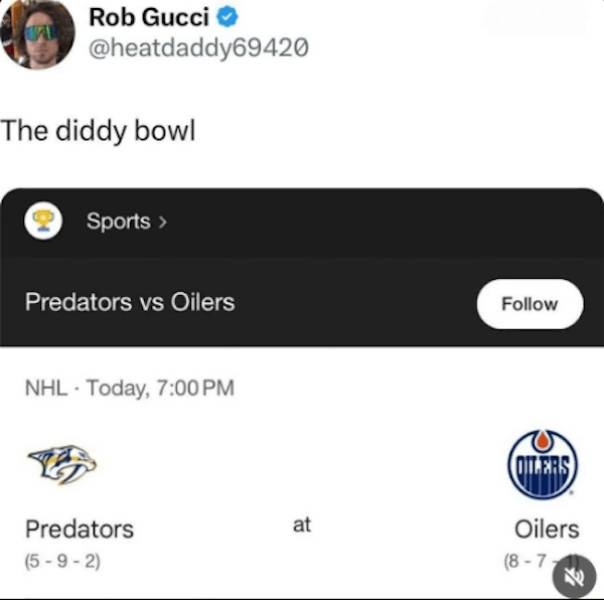Open Rob Gucci's profile picture
The height and width of the screenshot is (600, 604).
(x=38, y=33)
